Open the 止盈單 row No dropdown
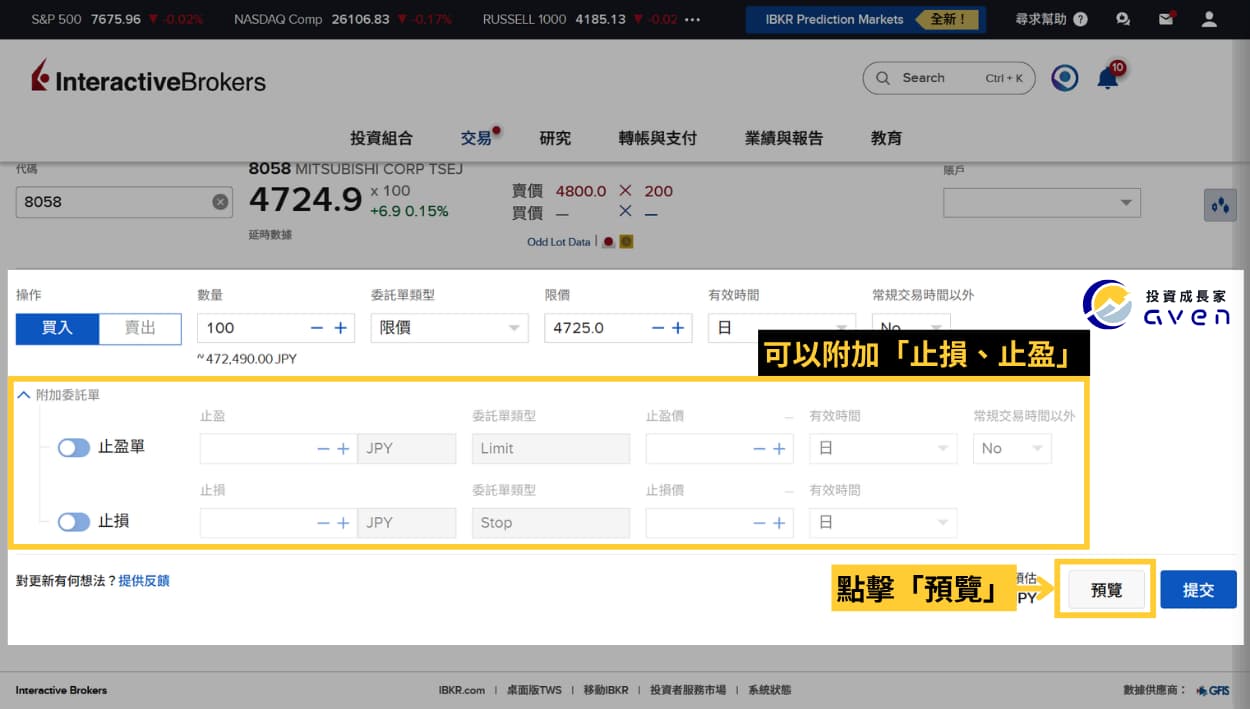 (1012, 449)
